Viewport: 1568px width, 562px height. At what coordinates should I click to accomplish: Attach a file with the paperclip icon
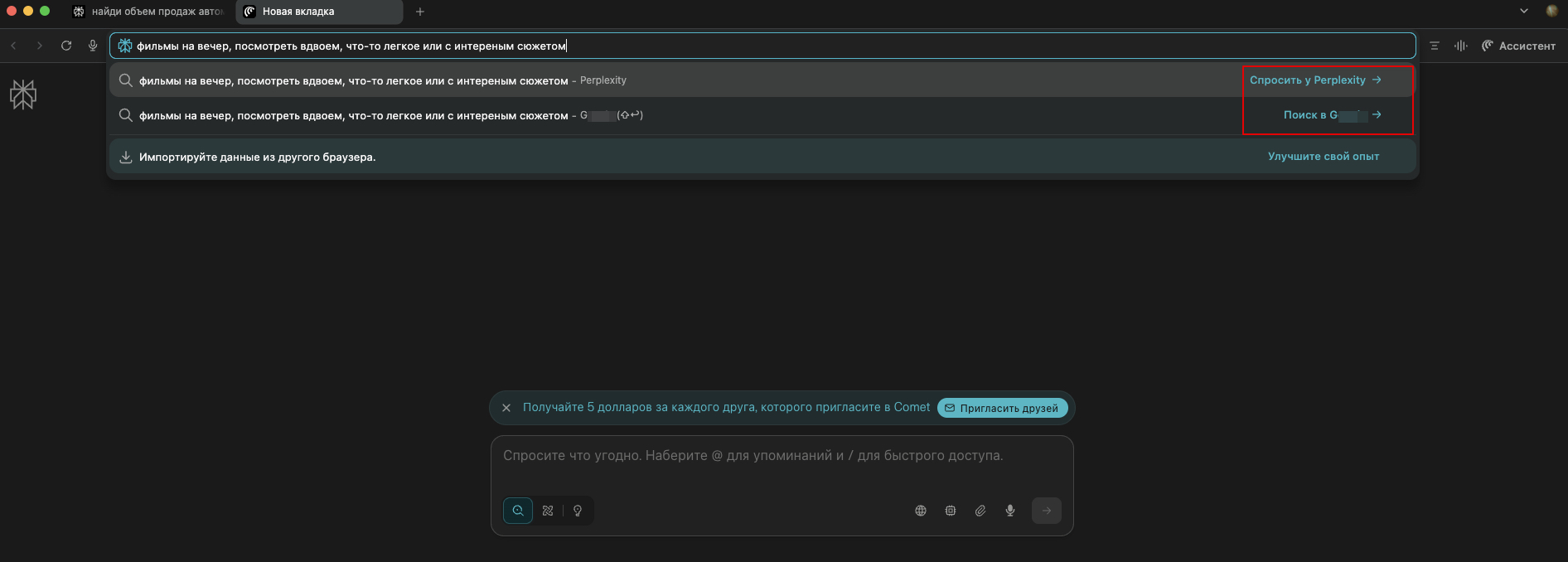pos(980,511)
